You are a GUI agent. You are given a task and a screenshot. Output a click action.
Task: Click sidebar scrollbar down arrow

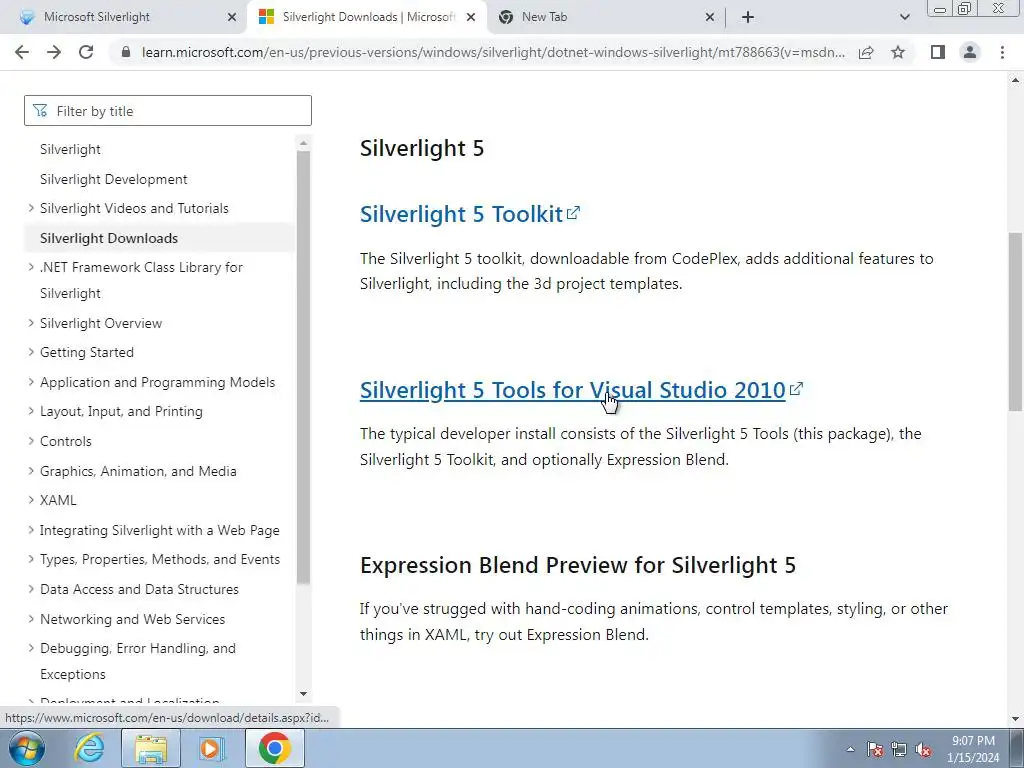coord(303,694)
